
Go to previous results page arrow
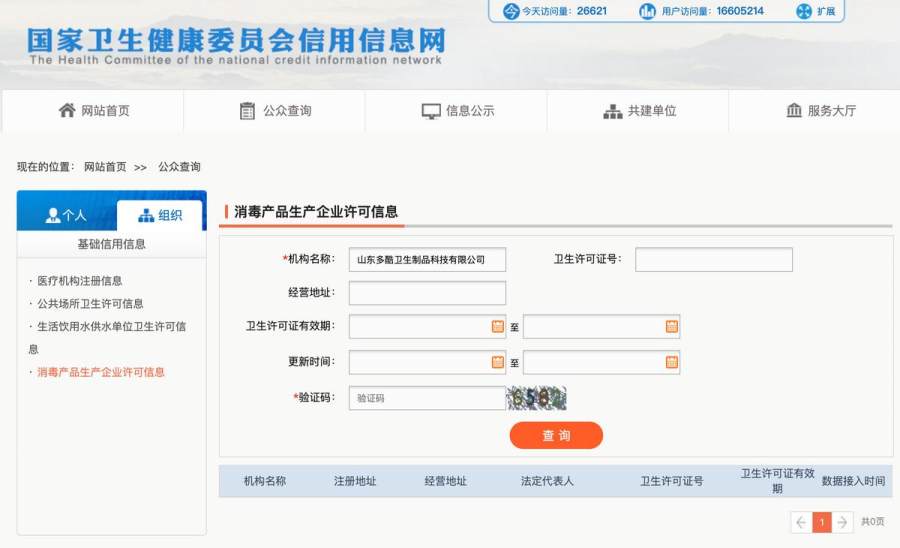pyautogui.click(x=801, y=522)
